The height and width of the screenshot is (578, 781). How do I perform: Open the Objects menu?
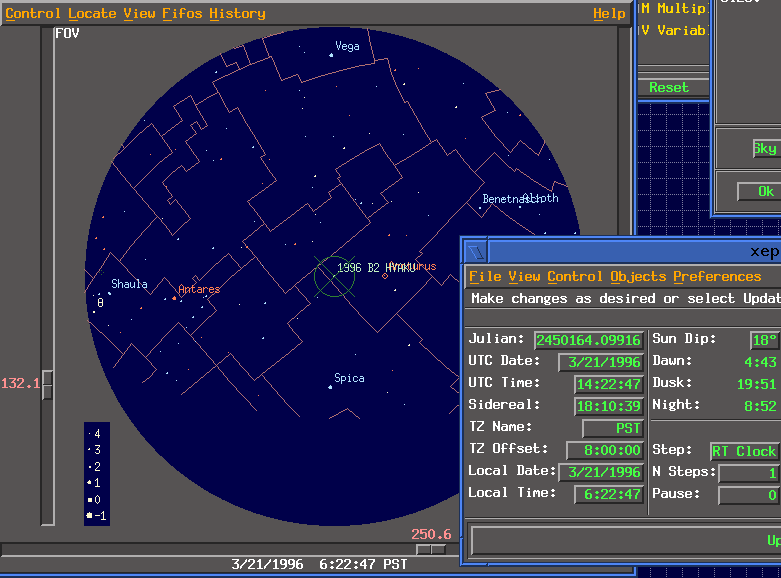[638, 277]
